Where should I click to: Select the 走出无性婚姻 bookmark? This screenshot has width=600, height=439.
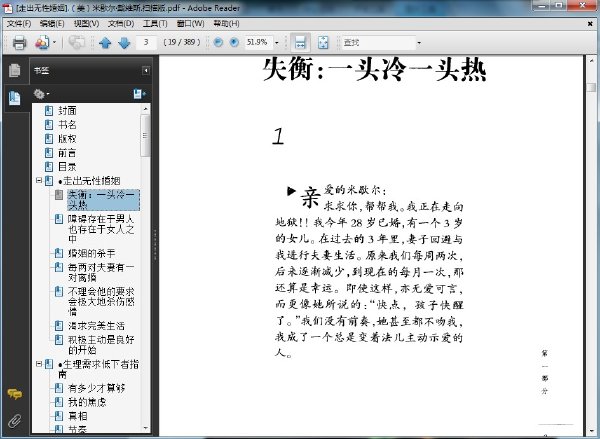[89, 180]
